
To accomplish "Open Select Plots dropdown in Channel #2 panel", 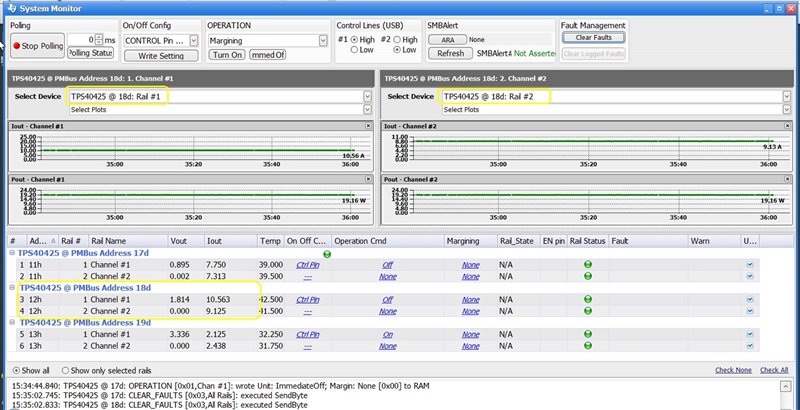I will click(786, 109).
